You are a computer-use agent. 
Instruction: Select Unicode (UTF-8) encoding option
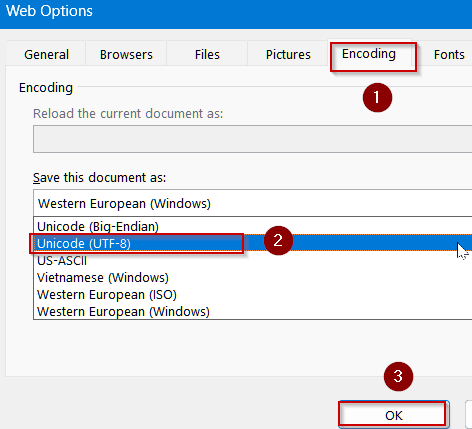[x=253, y=243]
